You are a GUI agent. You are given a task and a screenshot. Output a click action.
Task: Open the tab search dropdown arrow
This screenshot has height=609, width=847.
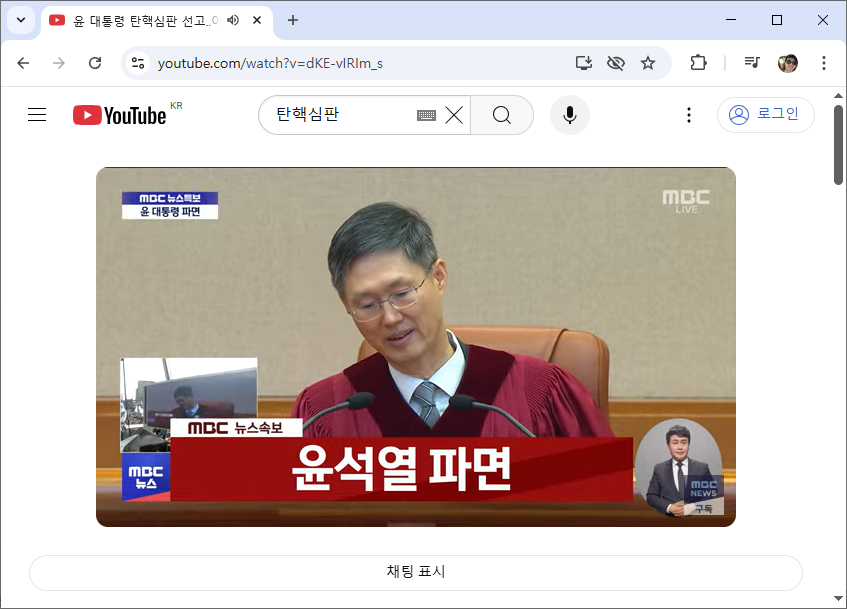click(21, 21)
